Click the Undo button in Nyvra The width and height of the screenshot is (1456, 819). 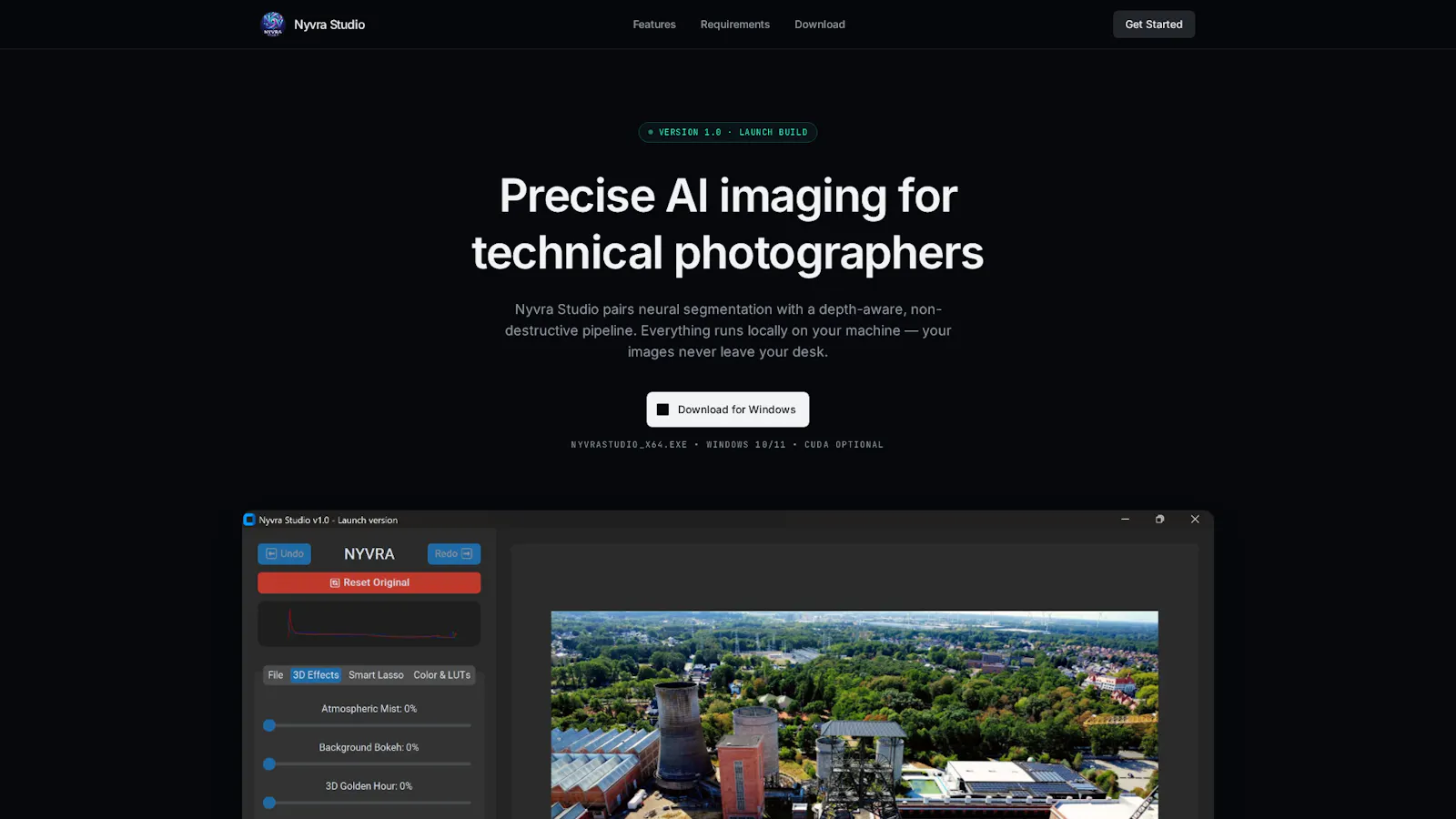pos(284,553)
